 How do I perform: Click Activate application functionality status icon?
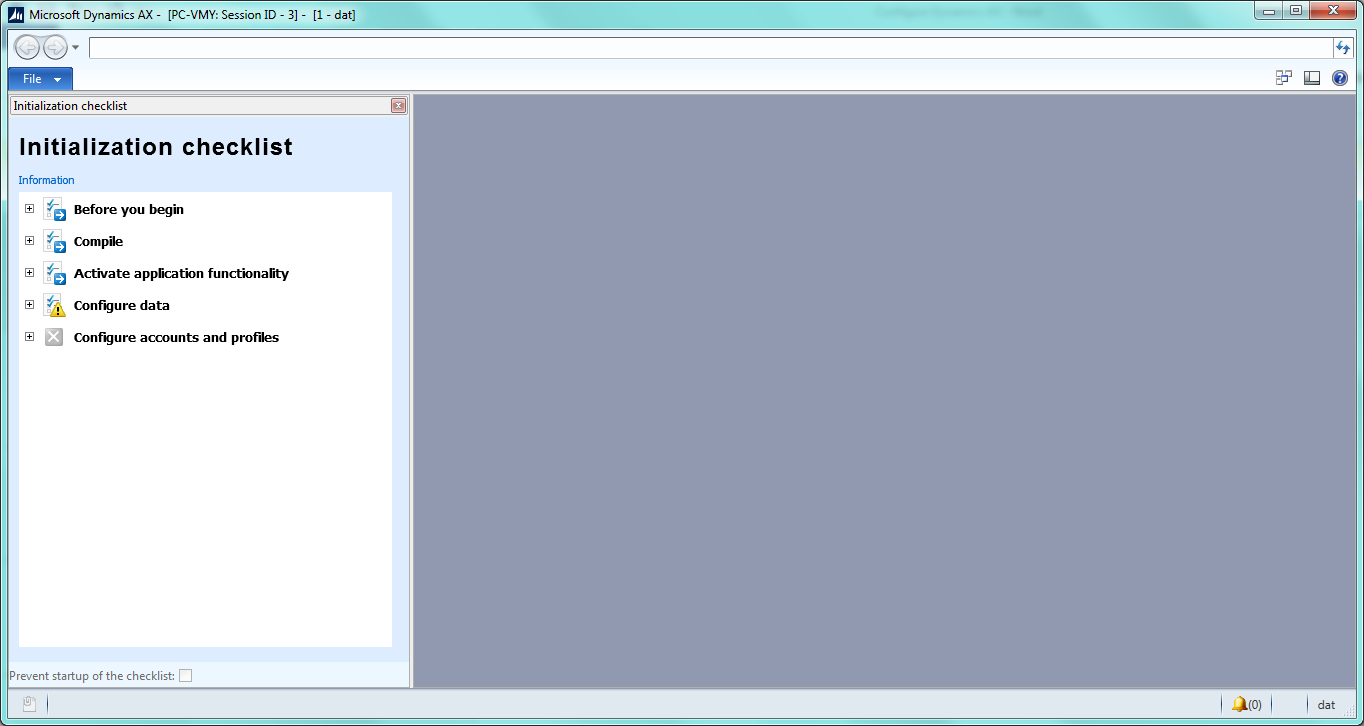(x=55, y=273)
